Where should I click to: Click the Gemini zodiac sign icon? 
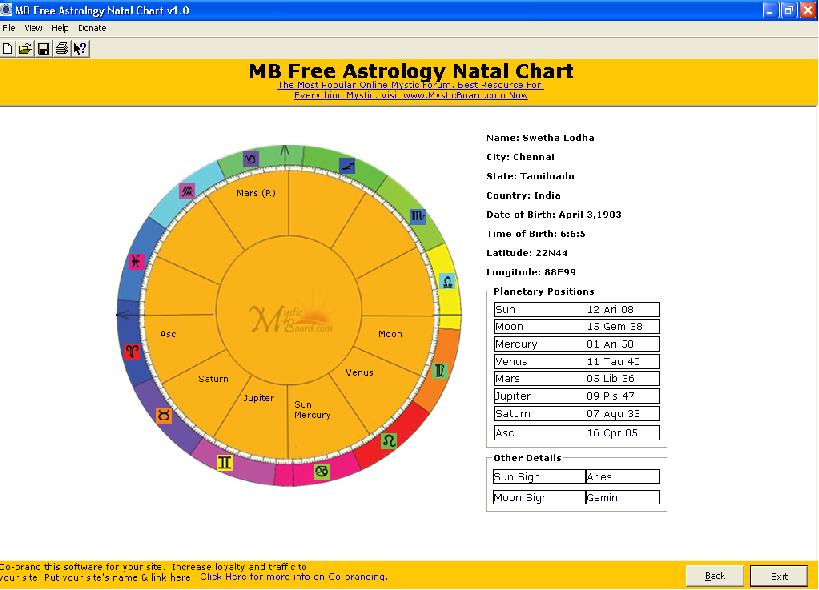(x=225, y=462)
